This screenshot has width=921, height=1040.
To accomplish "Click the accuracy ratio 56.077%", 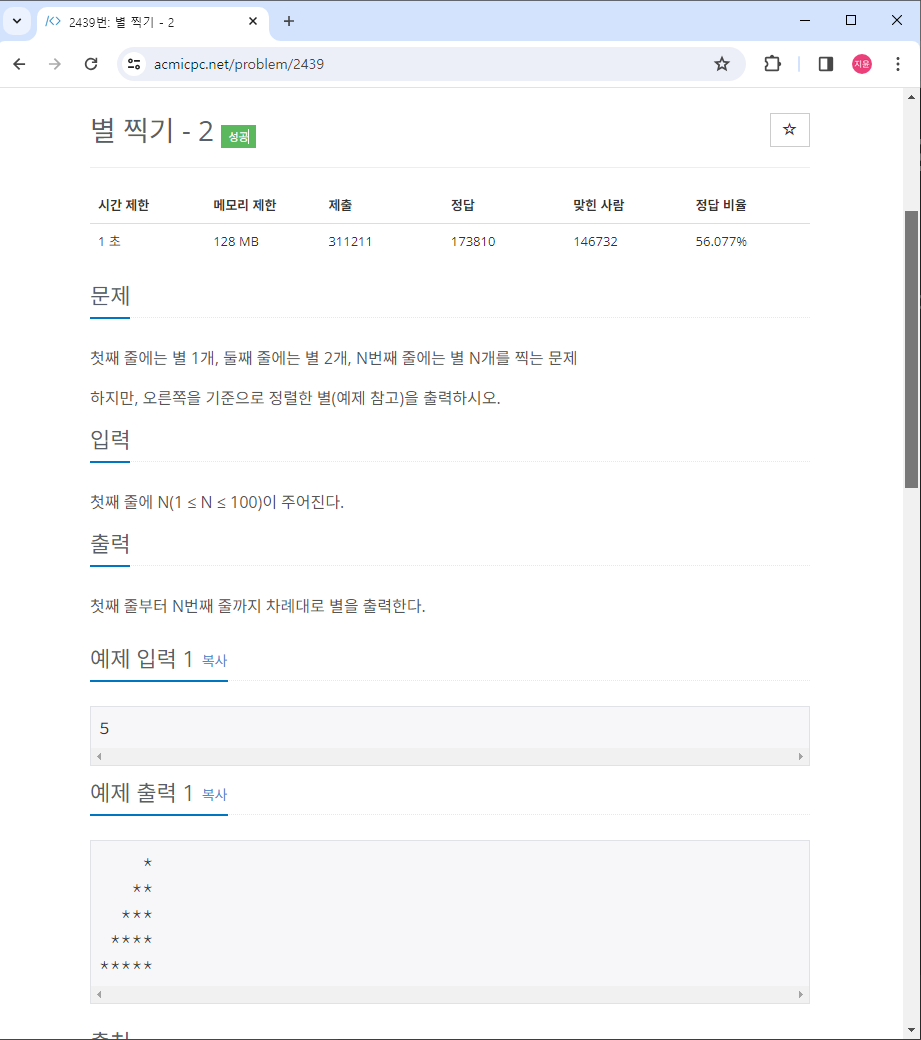I will (x=721, y=241).
